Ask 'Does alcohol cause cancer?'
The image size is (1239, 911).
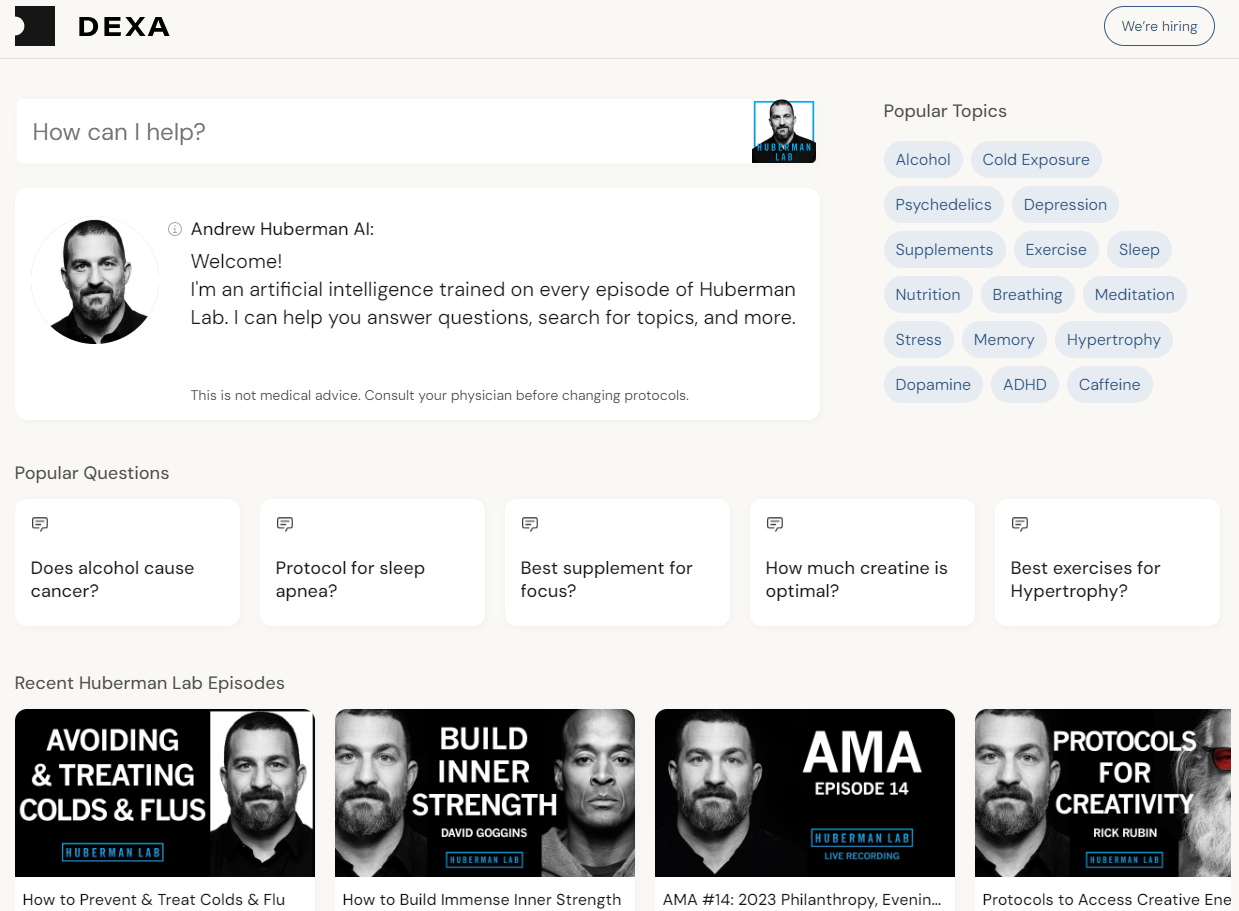(x=127, y=563)
